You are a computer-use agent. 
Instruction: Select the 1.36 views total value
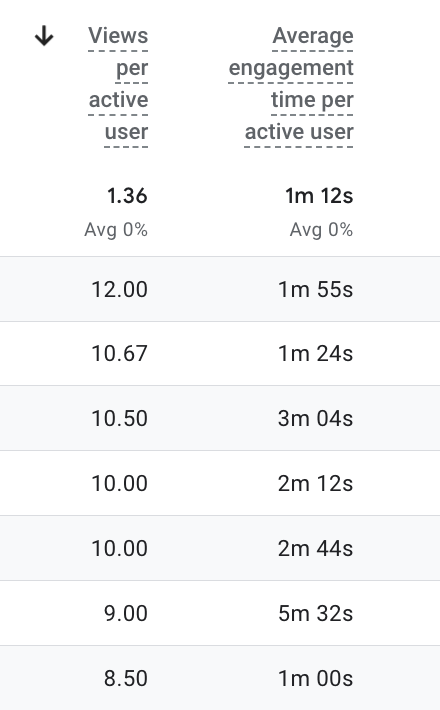click(127, 196)
